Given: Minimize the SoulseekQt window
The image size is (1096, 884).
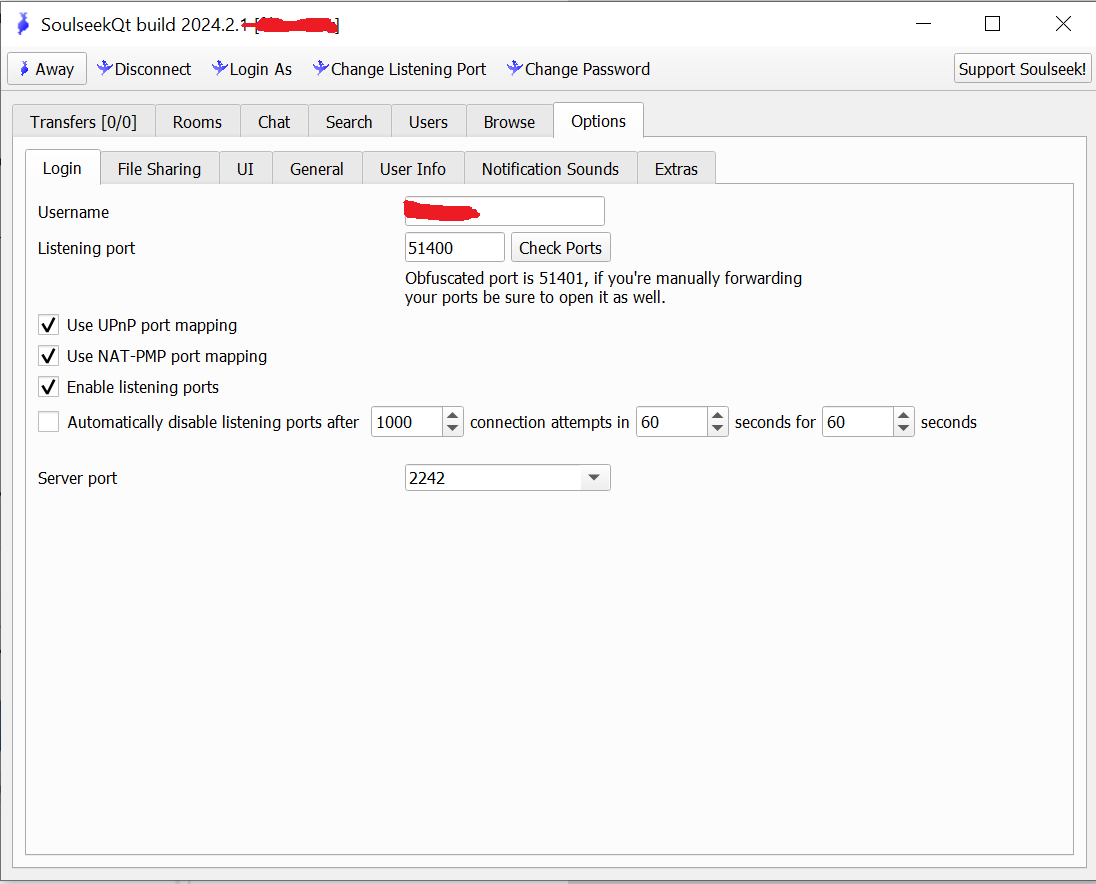Looking at the screenshot, I should (x=923, y=24).
